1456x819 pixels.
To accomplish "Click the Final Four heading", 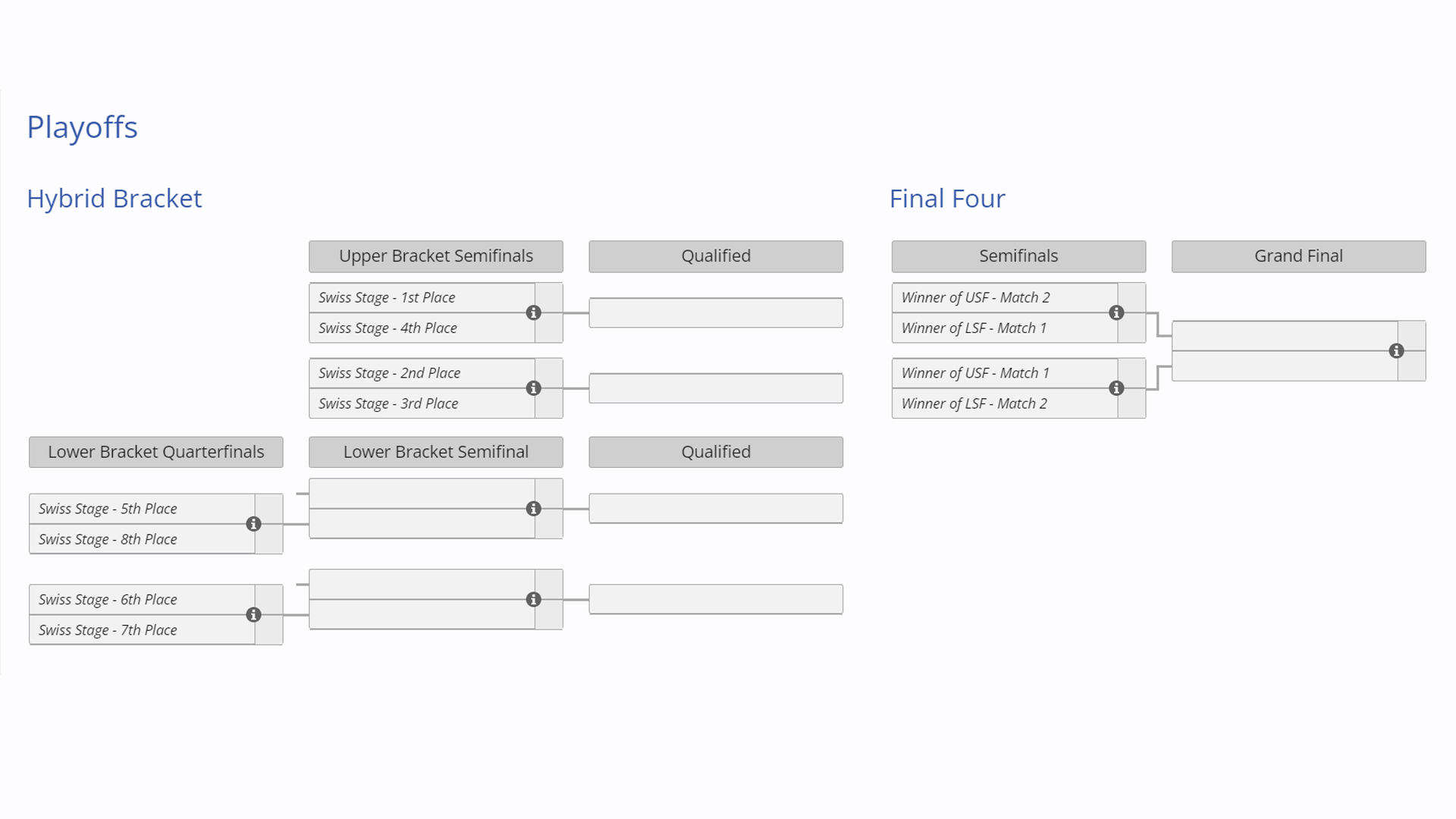I will (947, 199).
